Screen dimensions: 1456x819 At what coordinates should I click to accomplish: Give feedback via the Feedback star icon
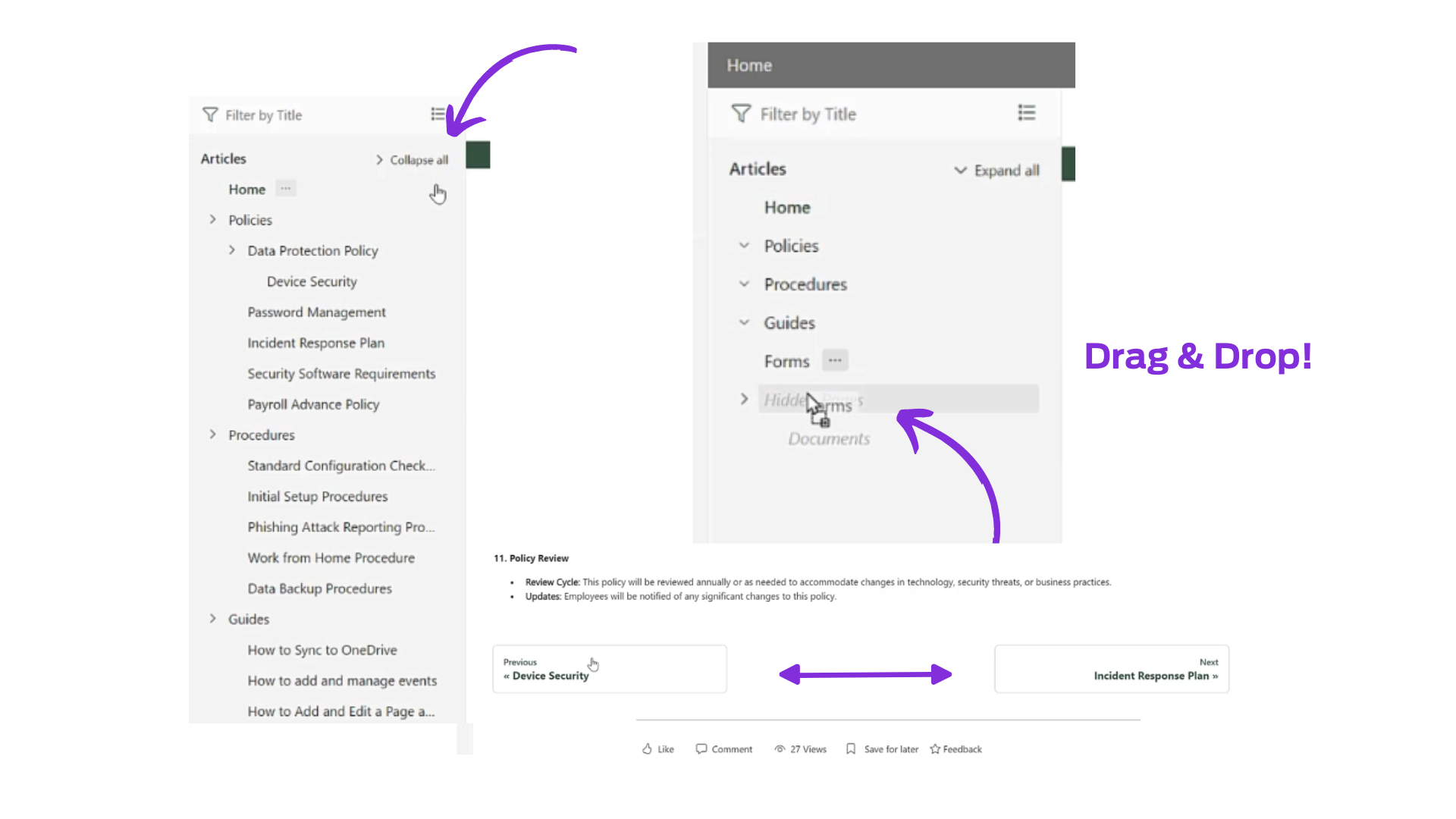[x=934, y=748]
